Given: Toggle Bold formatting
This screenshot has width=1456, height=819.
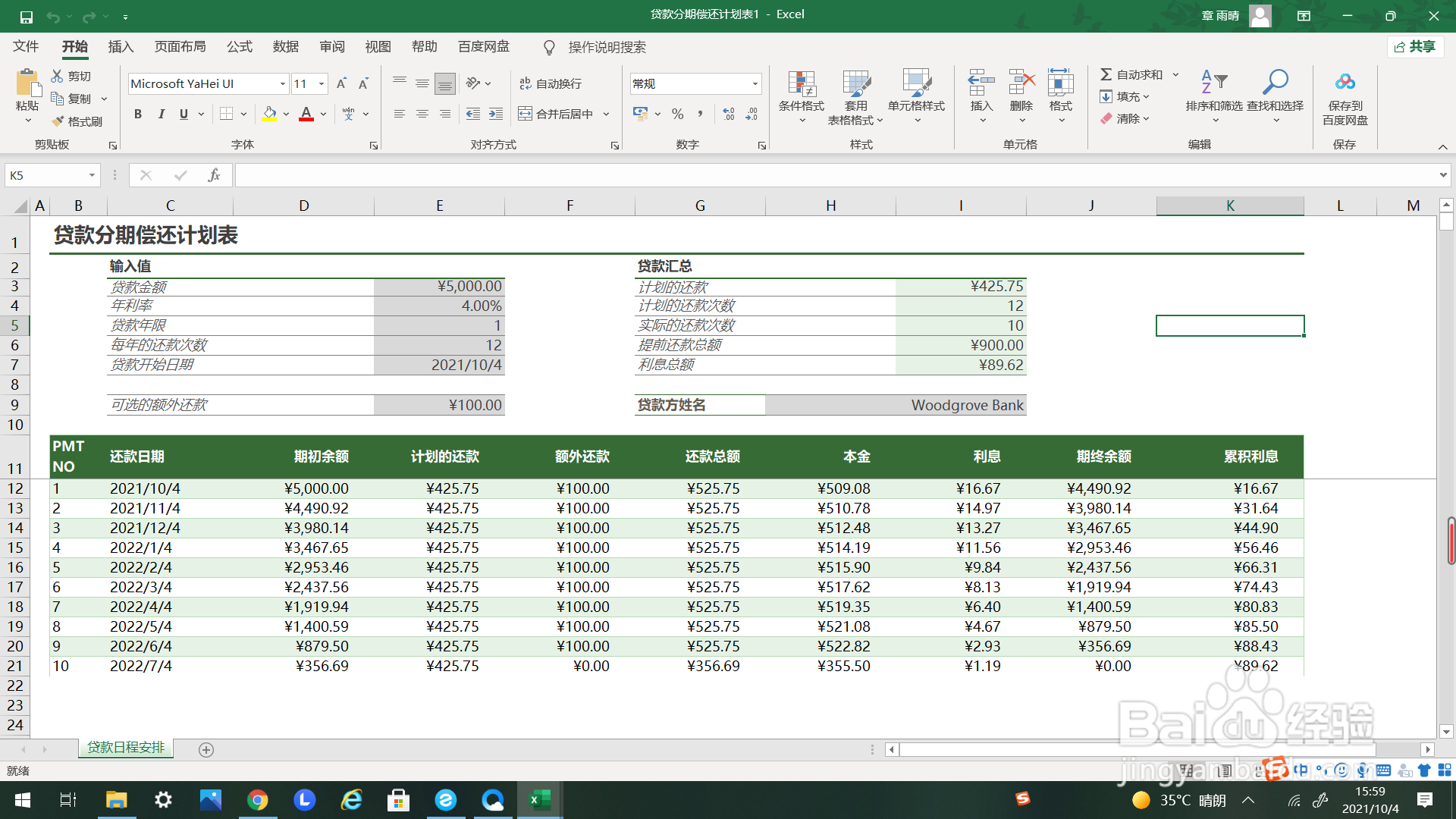Looking at the screenshot, I should coord(138,114).
